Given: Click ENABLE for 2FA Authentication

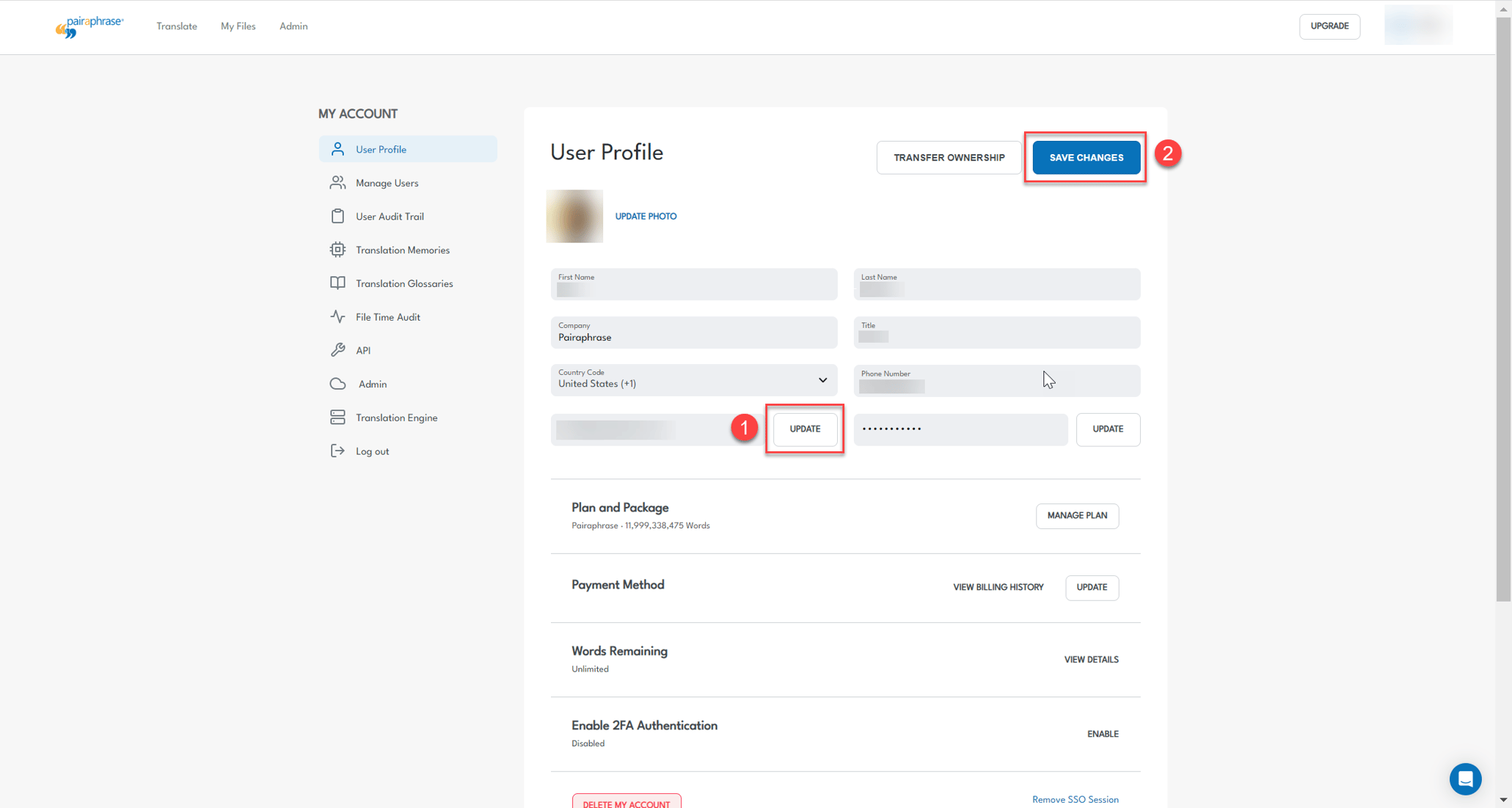Looking at the screenshot, I should 1103,734.
